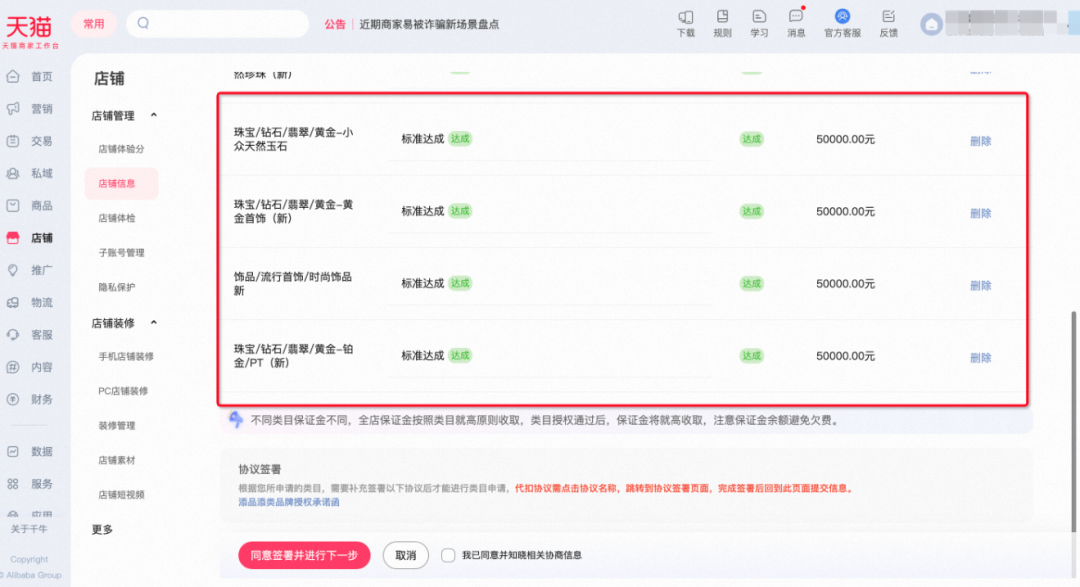Click 同意签署并进行下一步 button
This screenshot has width=1080, height=587.
304,555
